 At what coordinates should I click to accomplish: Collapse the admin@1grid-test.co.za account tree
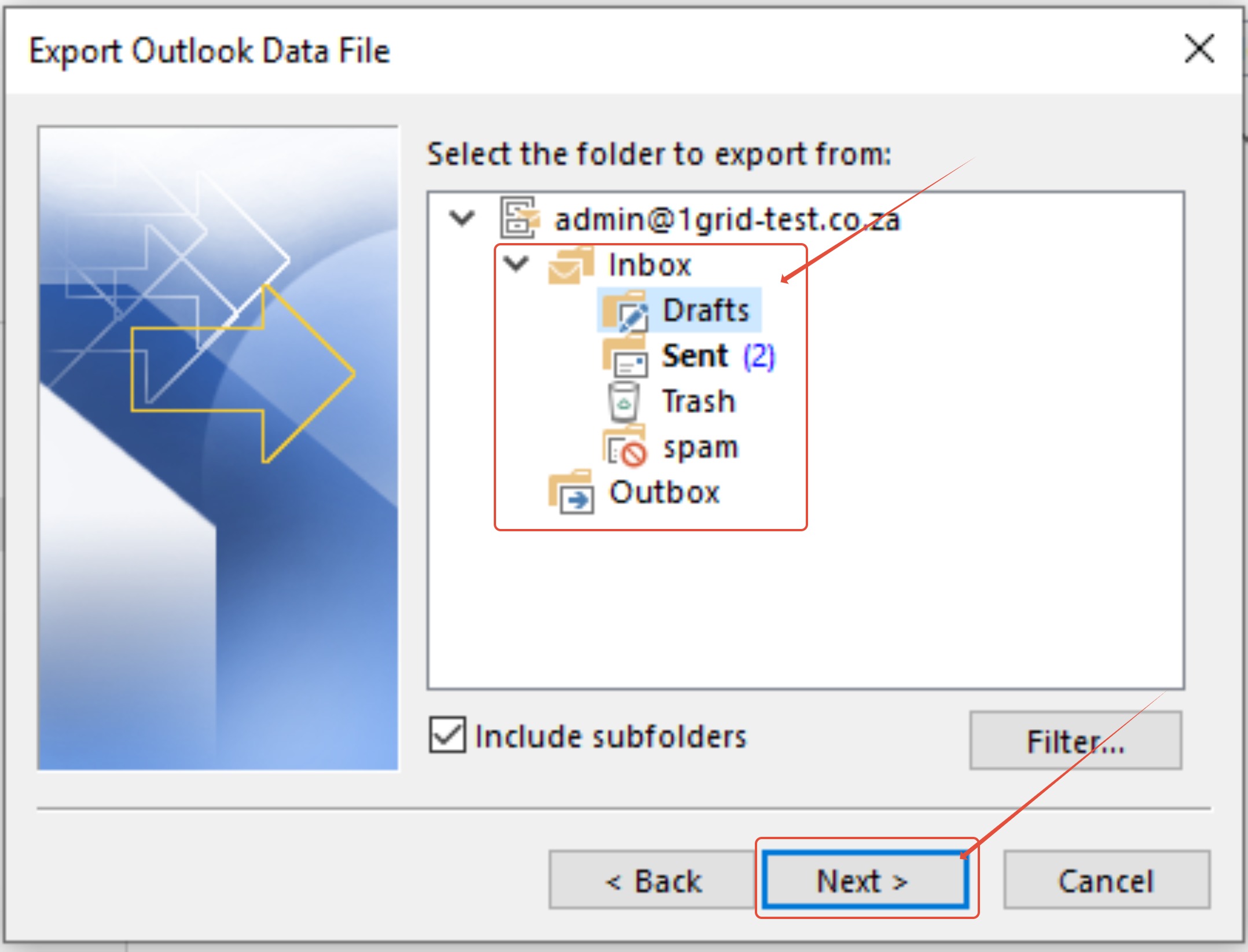(462, 219)
